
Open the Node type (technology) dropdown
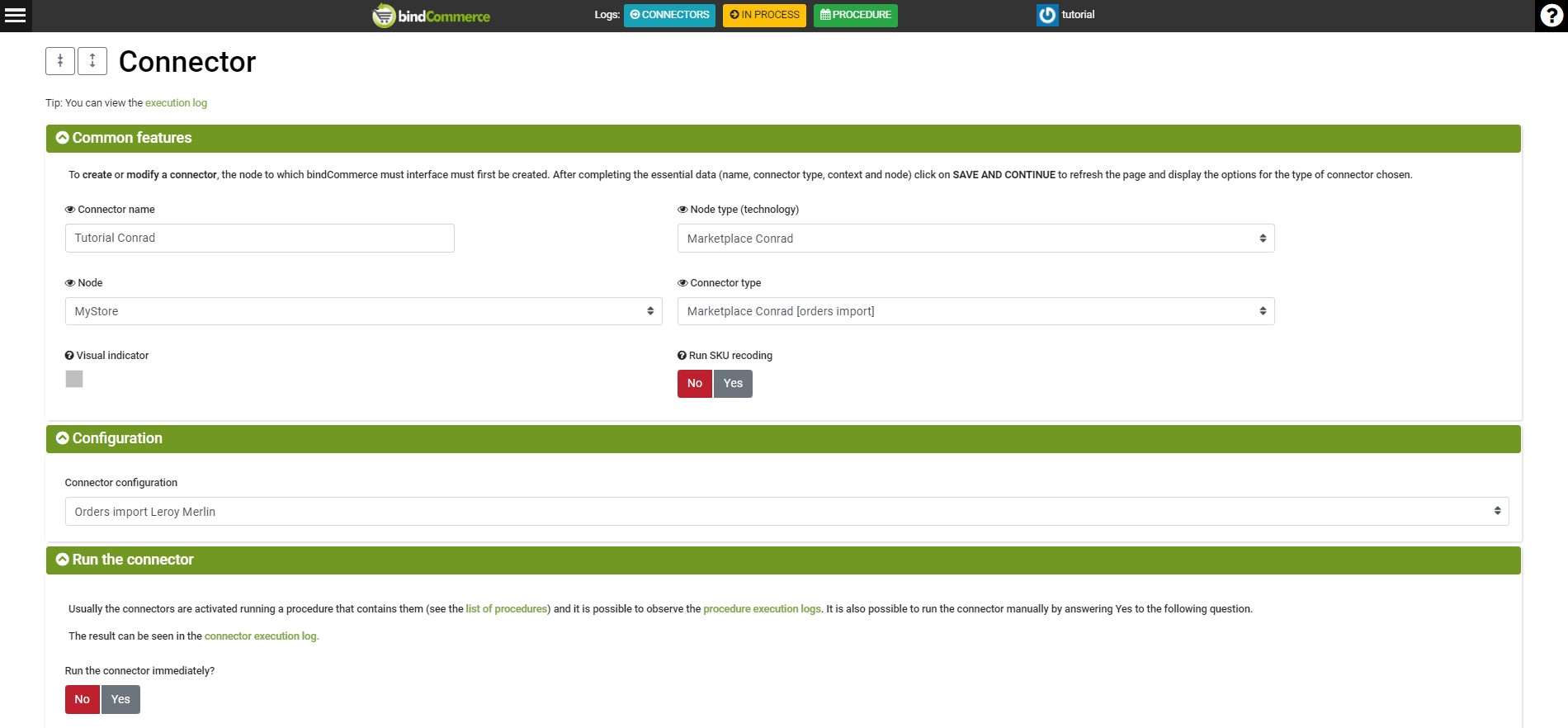coord(975,239)
